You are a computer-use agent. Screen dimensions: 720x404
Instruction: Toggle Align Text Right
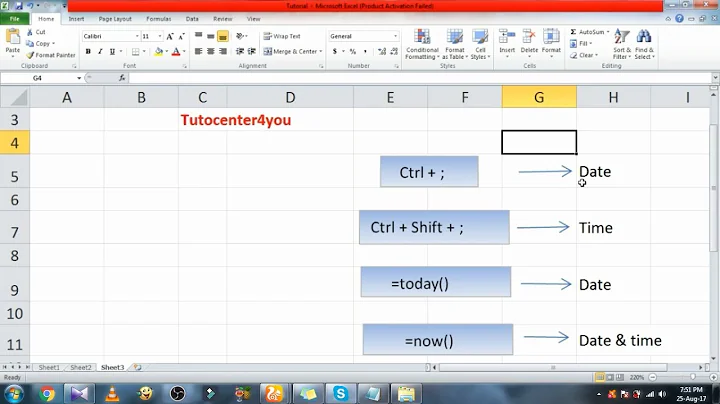[223, 51]
